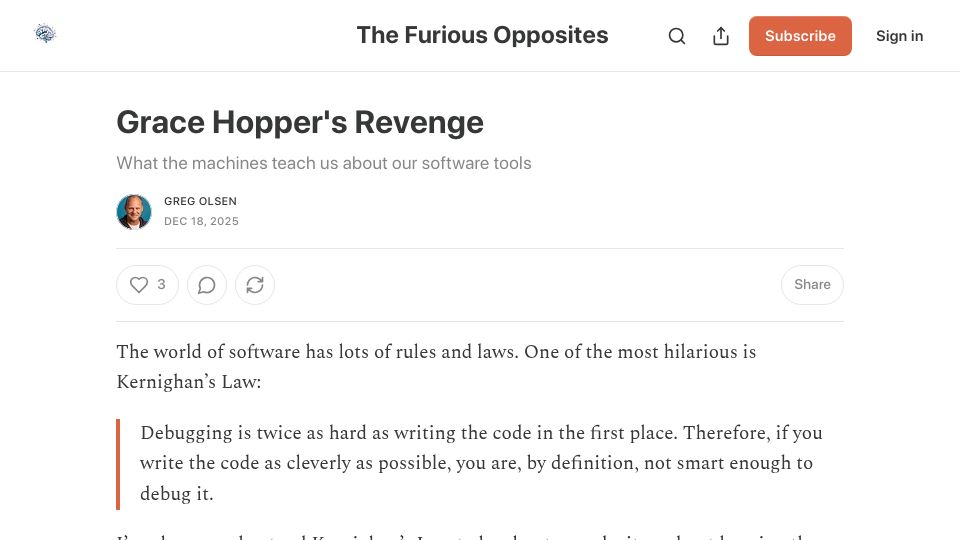Click the Grace Hopper's Revenge headline

tap(300, 122)
